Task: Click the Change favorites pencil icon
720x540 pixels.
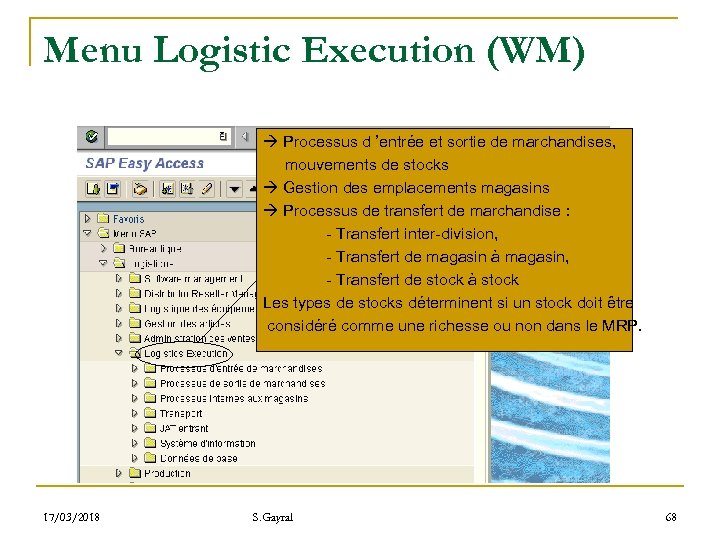Action: coord(207,189)
